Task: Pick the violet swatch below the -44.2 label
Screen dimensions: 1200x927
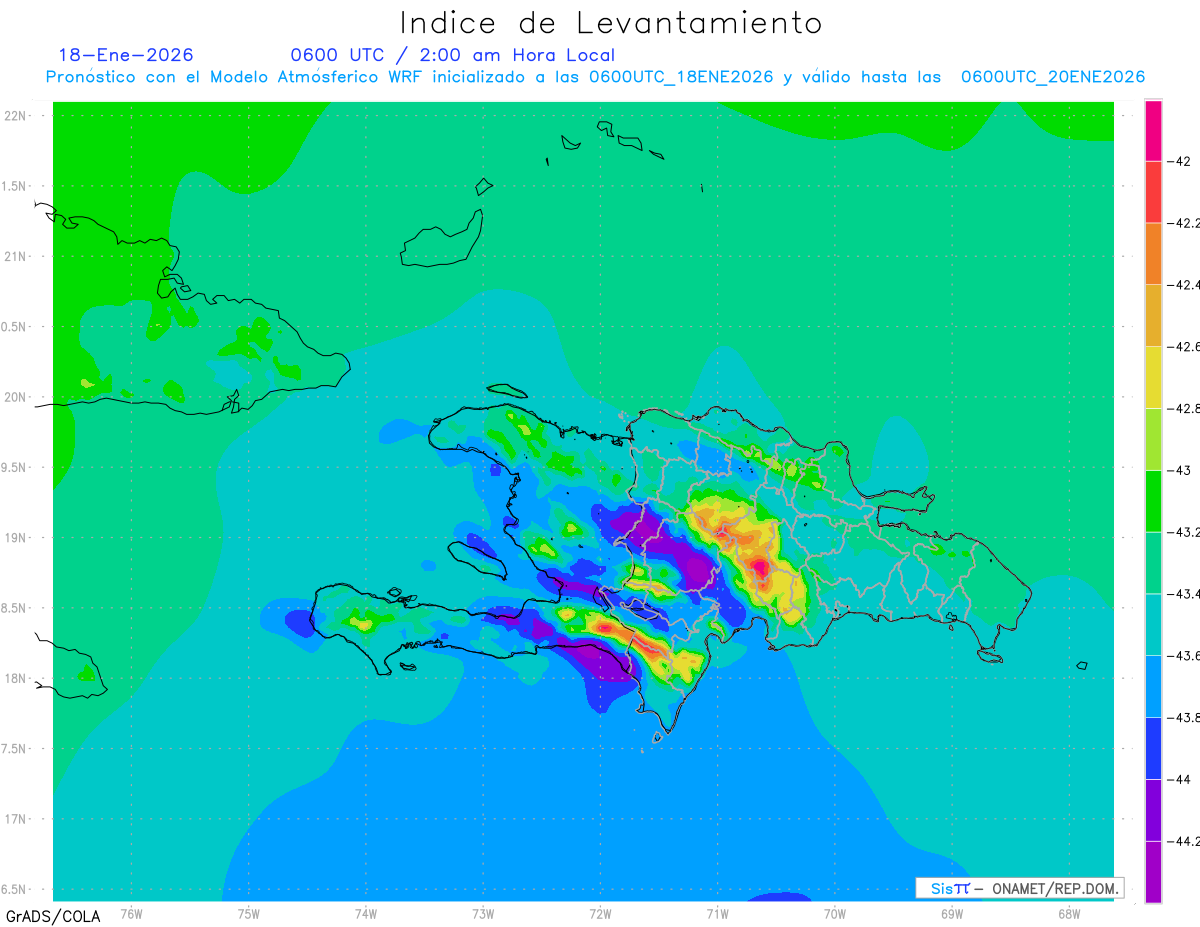Action: tap(1153, 872)
